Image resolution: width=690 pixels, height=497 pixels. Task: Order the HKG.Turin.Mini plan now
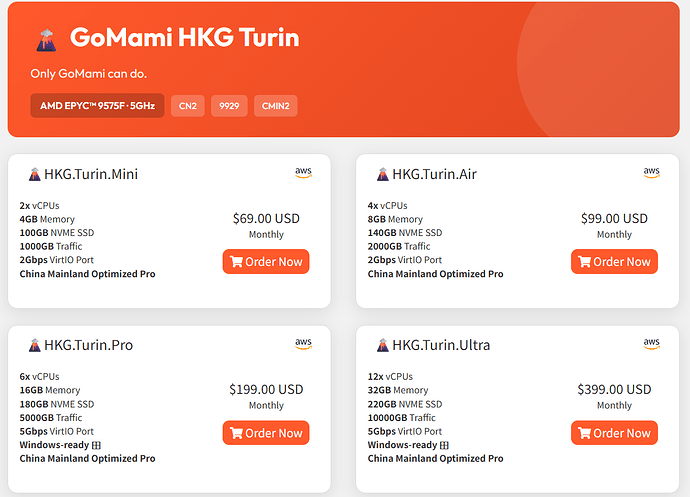tap(266, 261)
